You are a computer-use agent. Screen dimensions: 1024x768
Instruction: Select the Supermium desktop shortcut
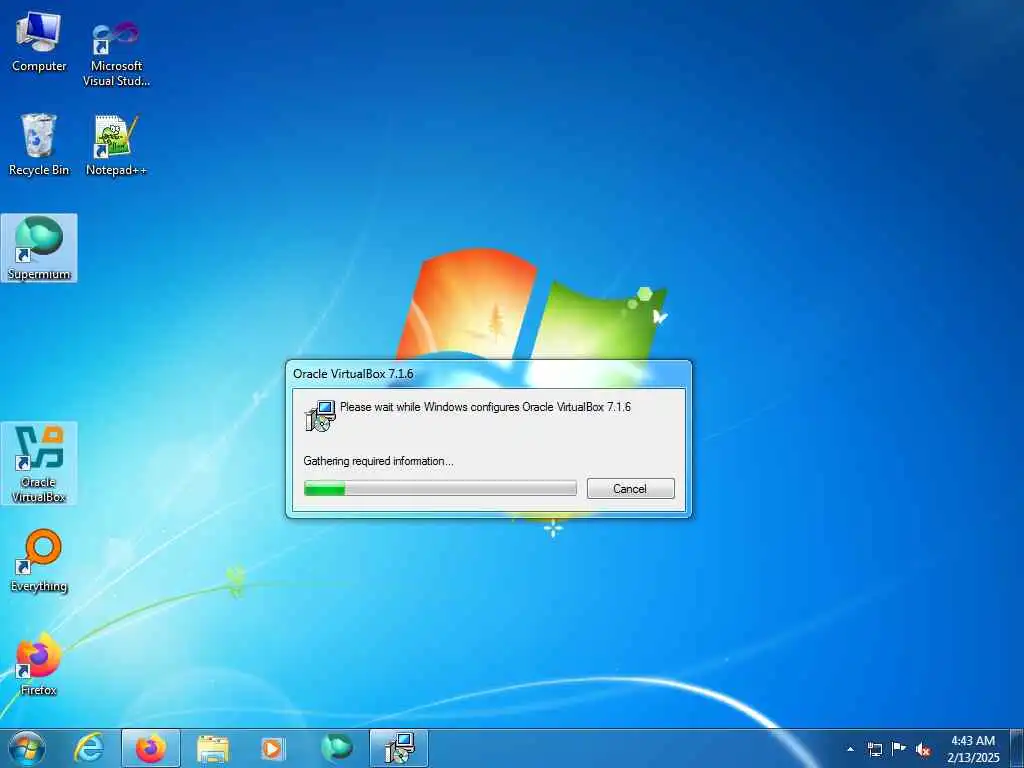point(39,248)
